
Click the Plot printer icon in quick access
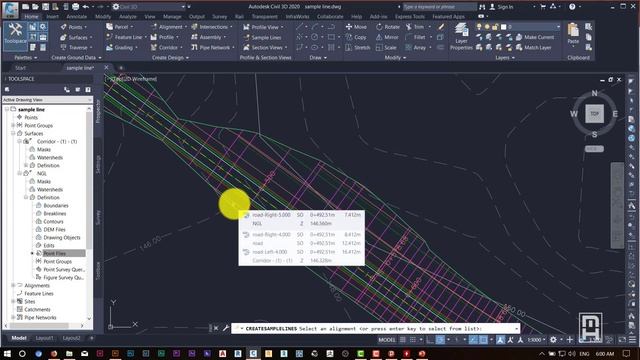[76, 7]
